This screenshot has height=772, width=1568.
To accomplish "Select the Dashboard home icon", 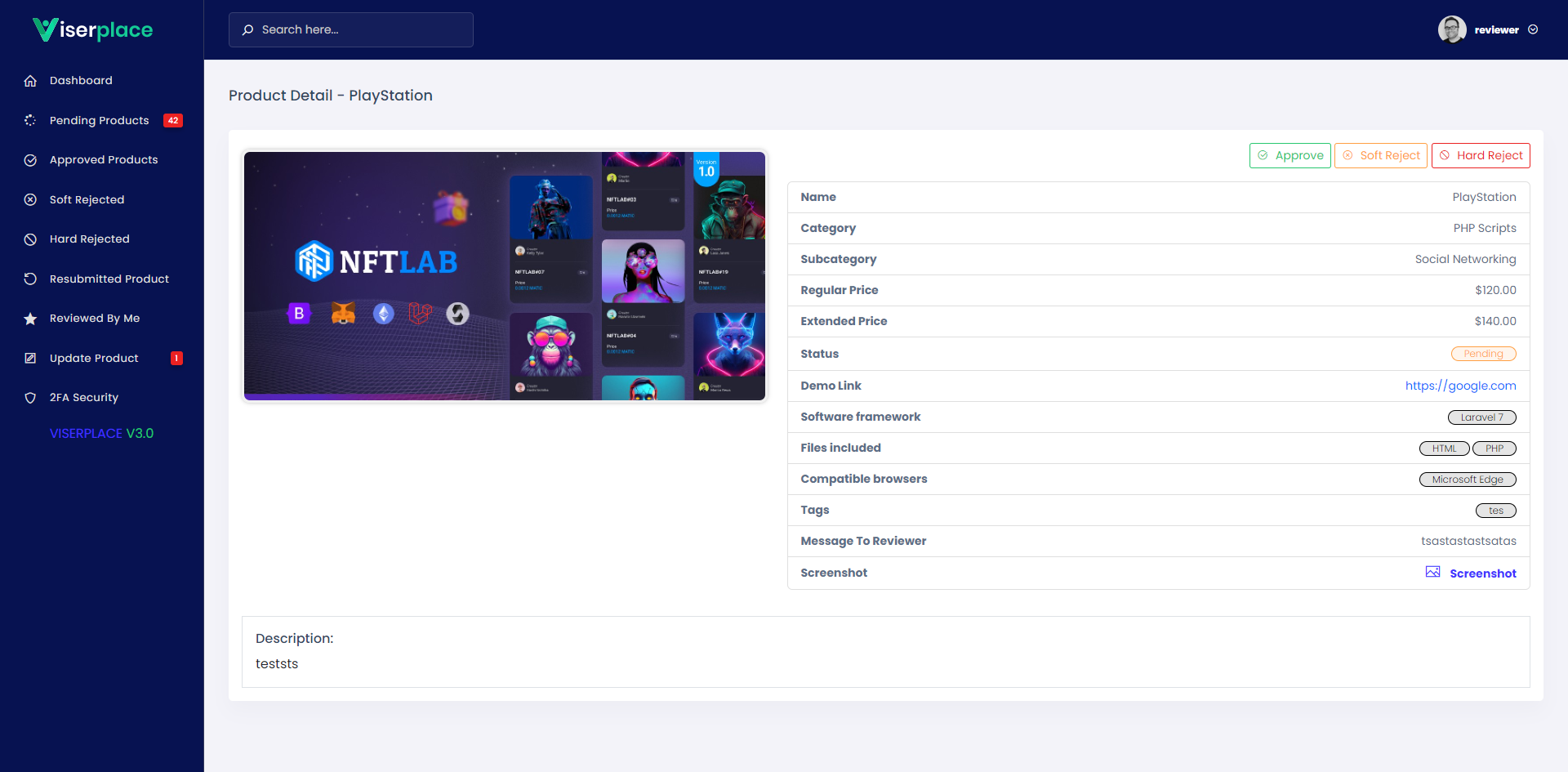I will click(x=30, y=80).
